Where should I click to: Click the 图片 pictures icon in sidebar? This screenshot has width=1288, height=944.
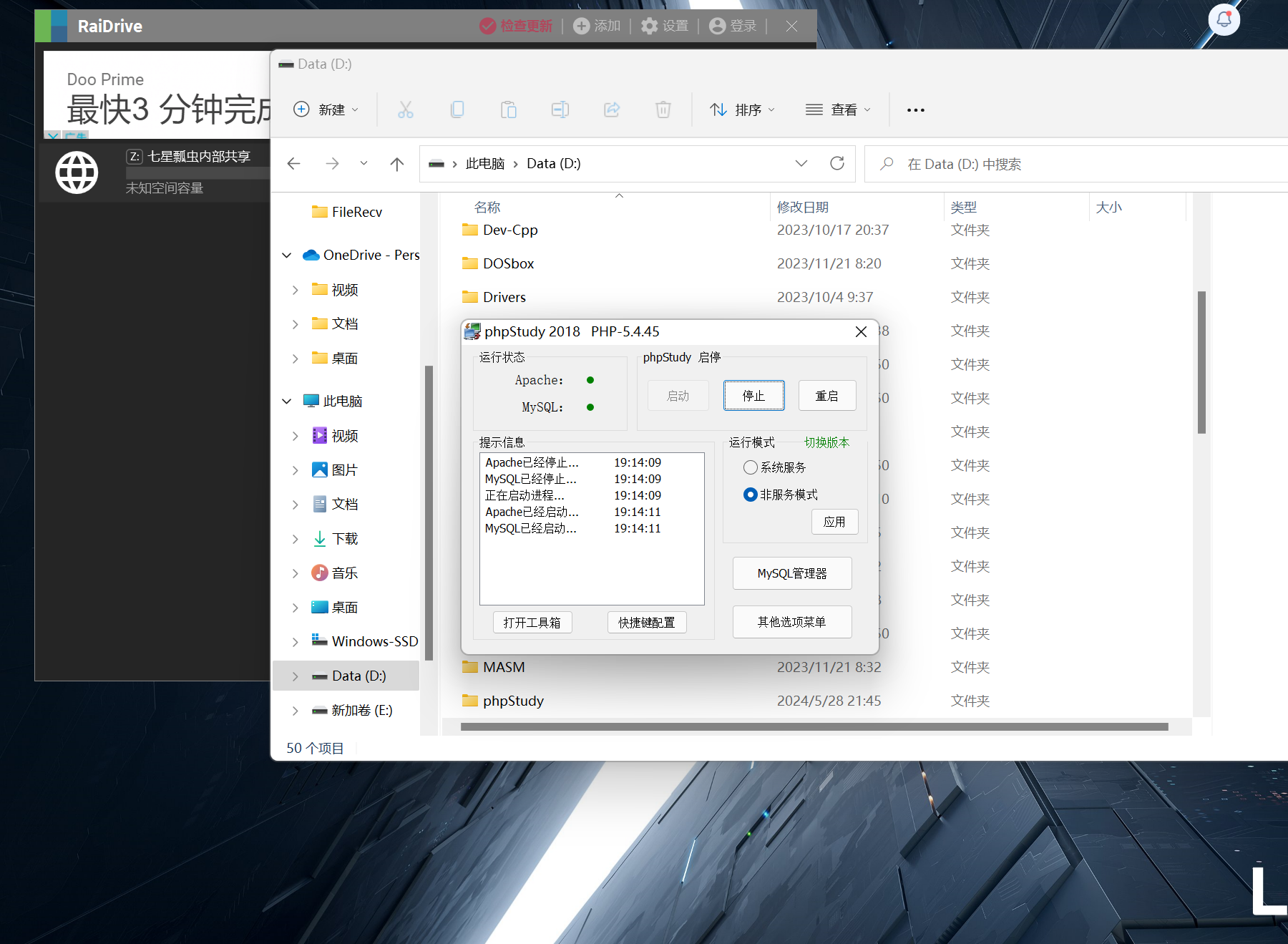coord(320,469)
